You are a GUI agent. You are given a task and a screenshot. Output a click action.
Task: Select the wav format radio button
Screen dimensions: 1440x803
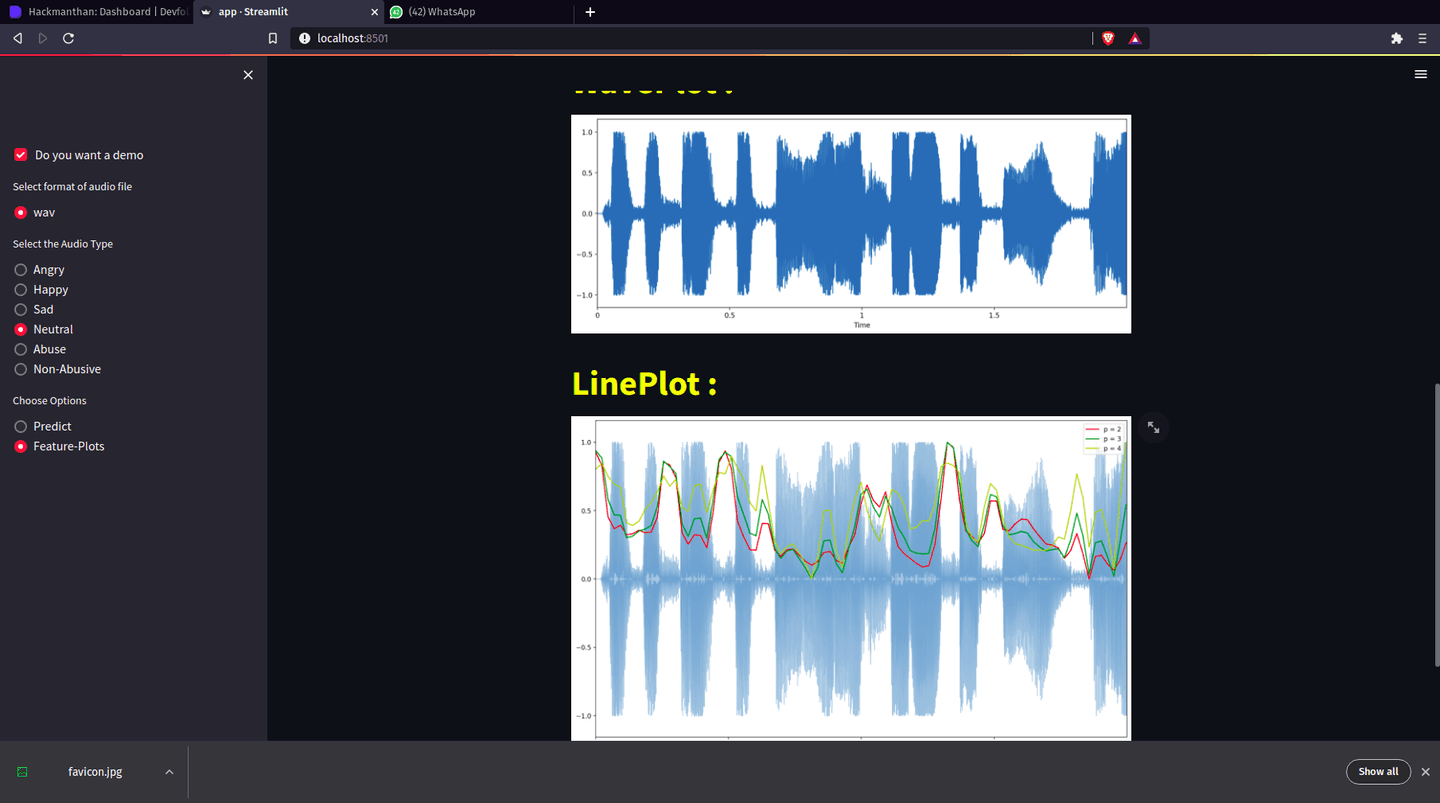(x=20, y=213)
